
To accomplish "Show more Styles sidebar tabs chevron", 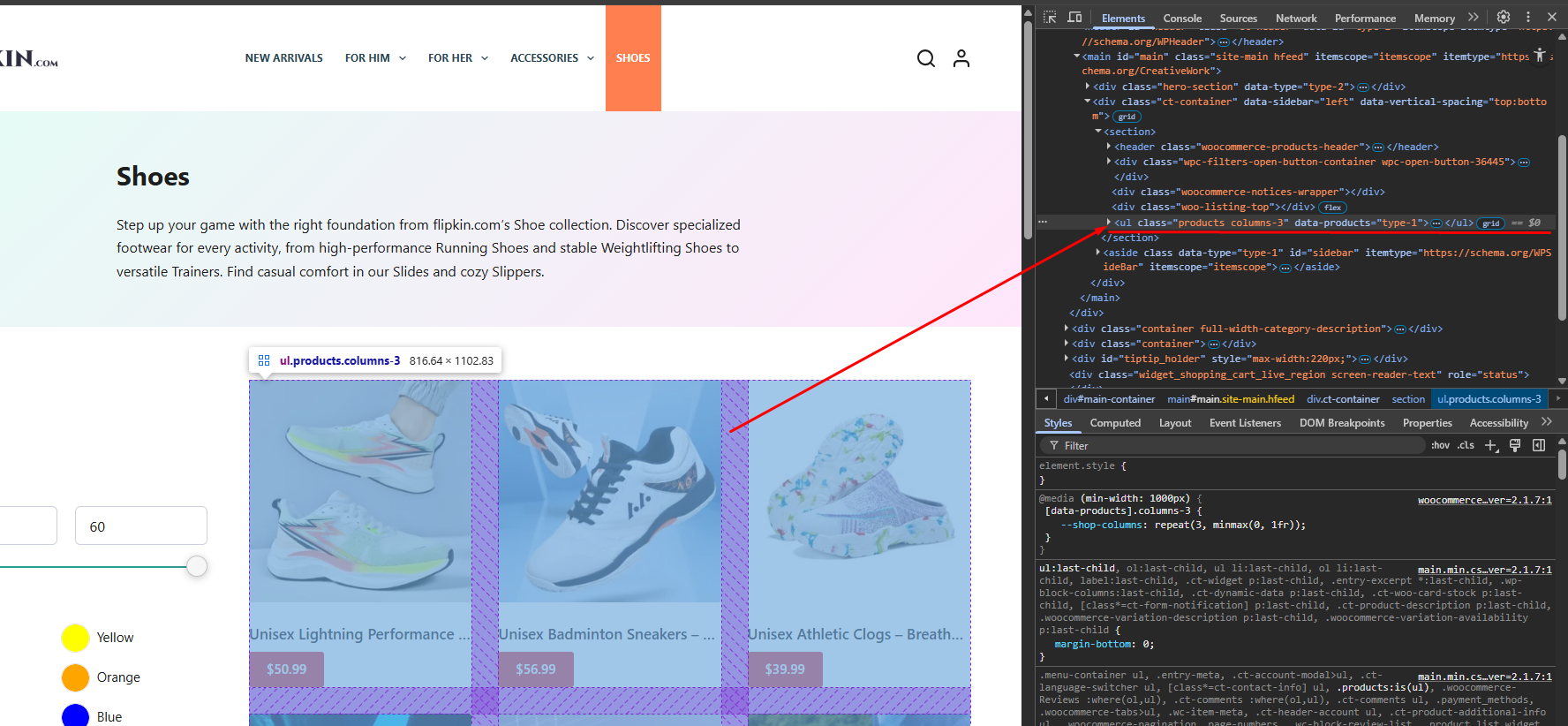I will pyautogui.click(x=1547, y=422).
